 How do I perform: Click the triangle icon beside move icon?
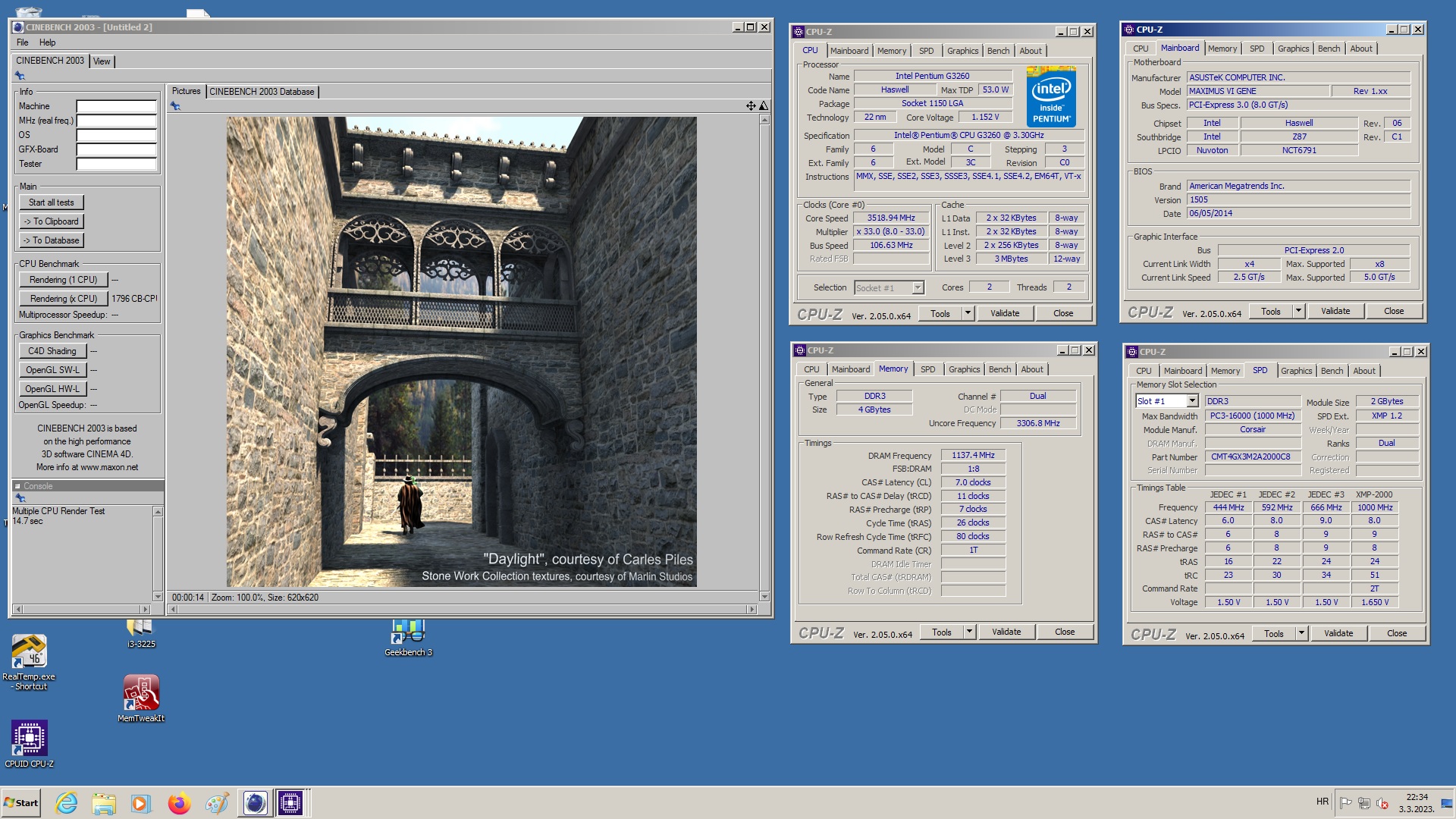[764, 106]
